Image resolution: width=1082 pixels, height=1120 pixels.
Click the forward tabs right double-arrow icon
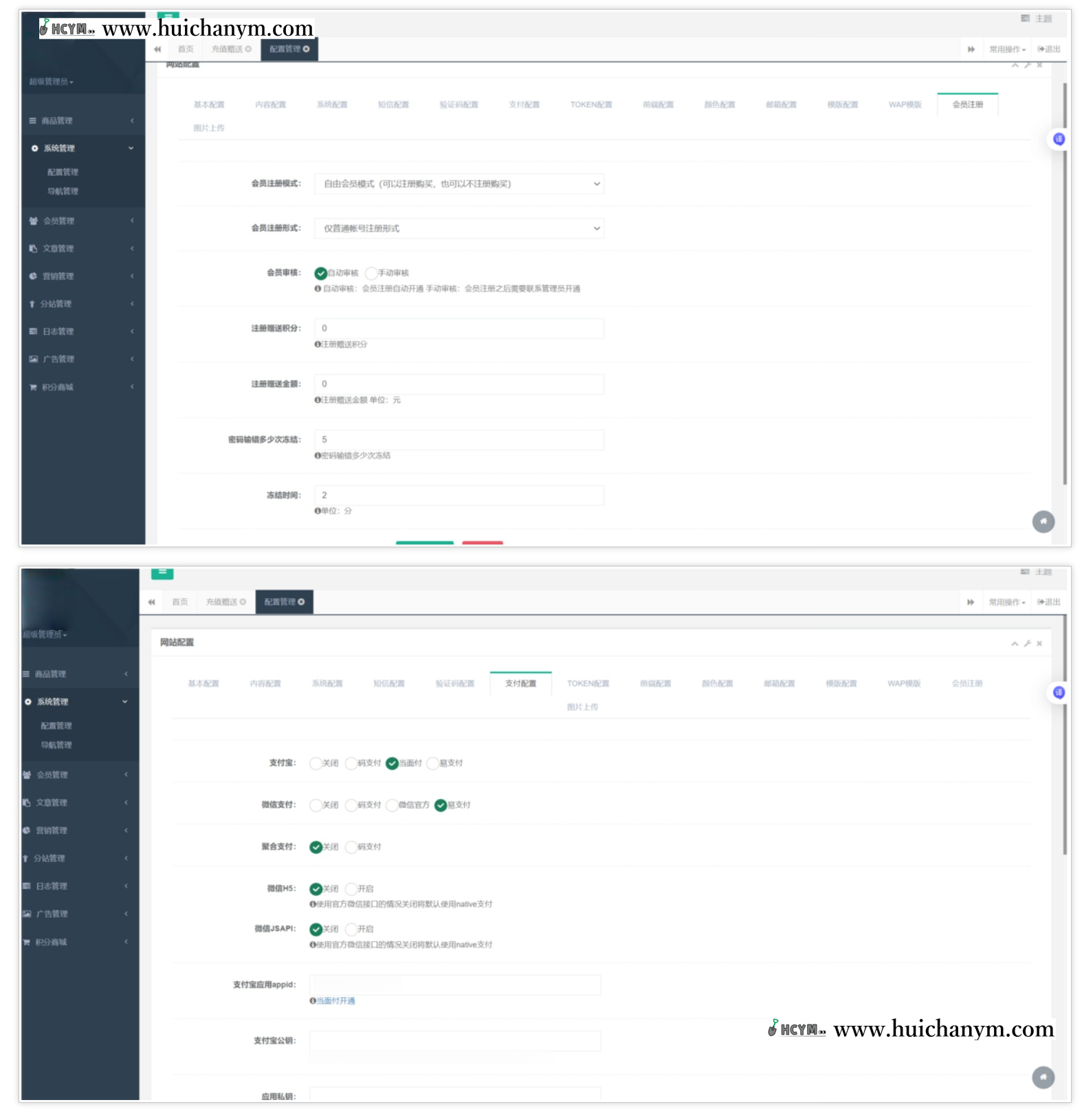coord(971,50)
